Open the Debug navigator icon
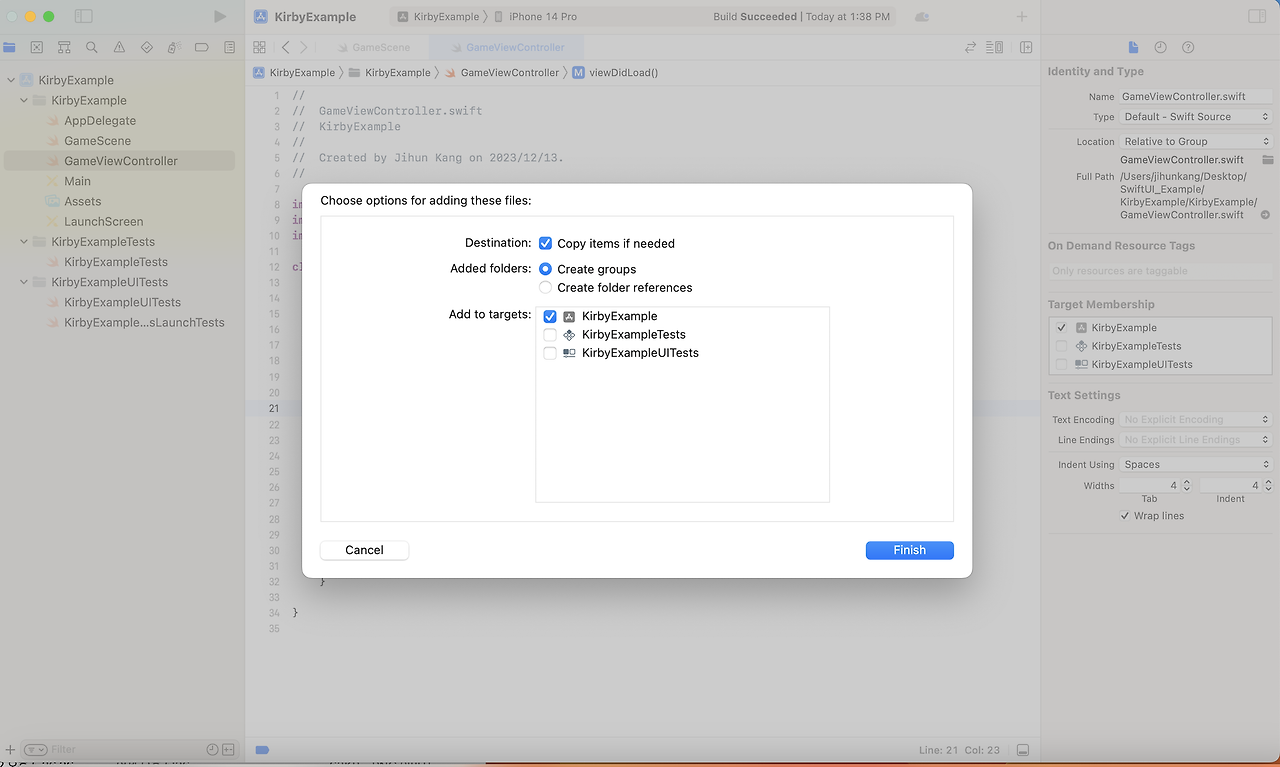 click(173, 47)
